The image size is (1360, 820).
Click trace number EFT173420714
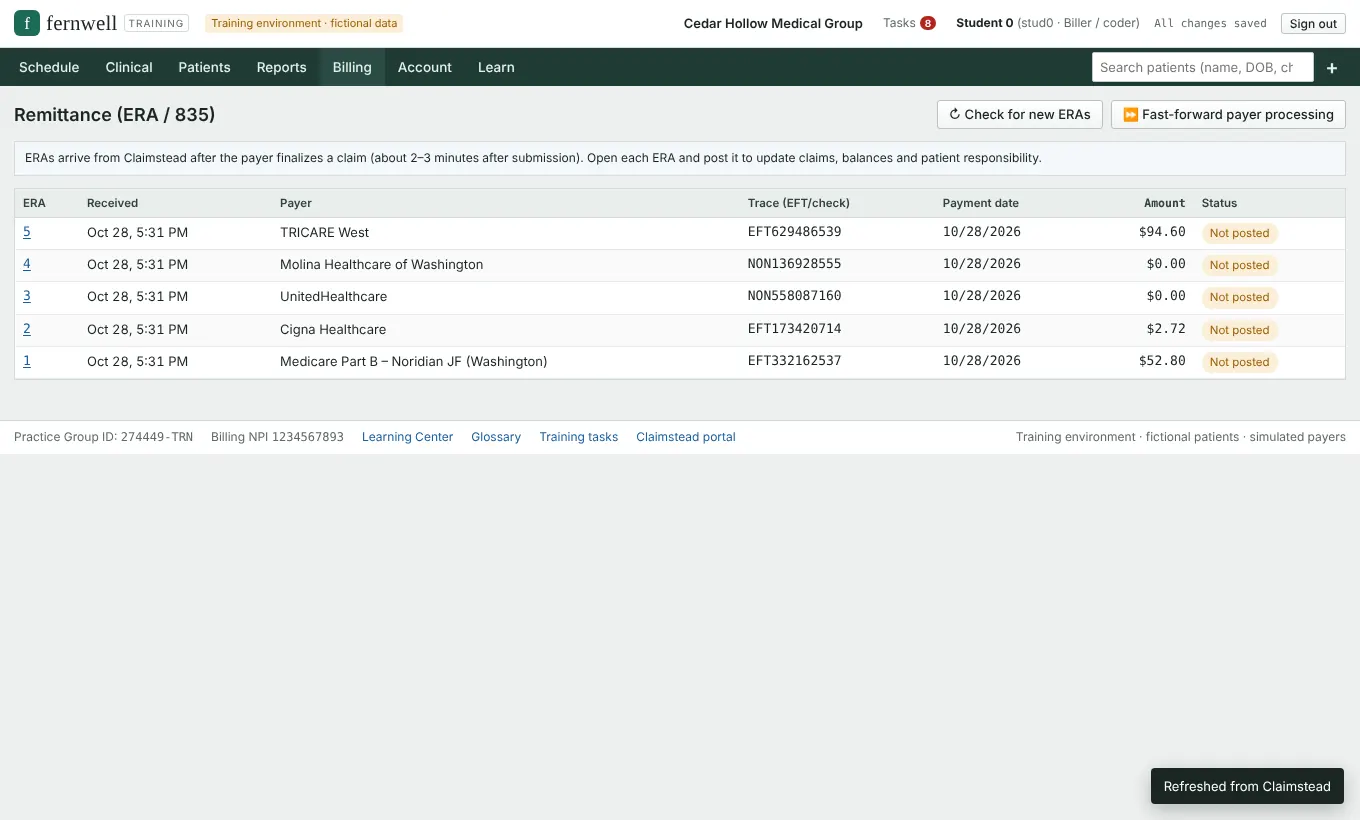point(795,329)
